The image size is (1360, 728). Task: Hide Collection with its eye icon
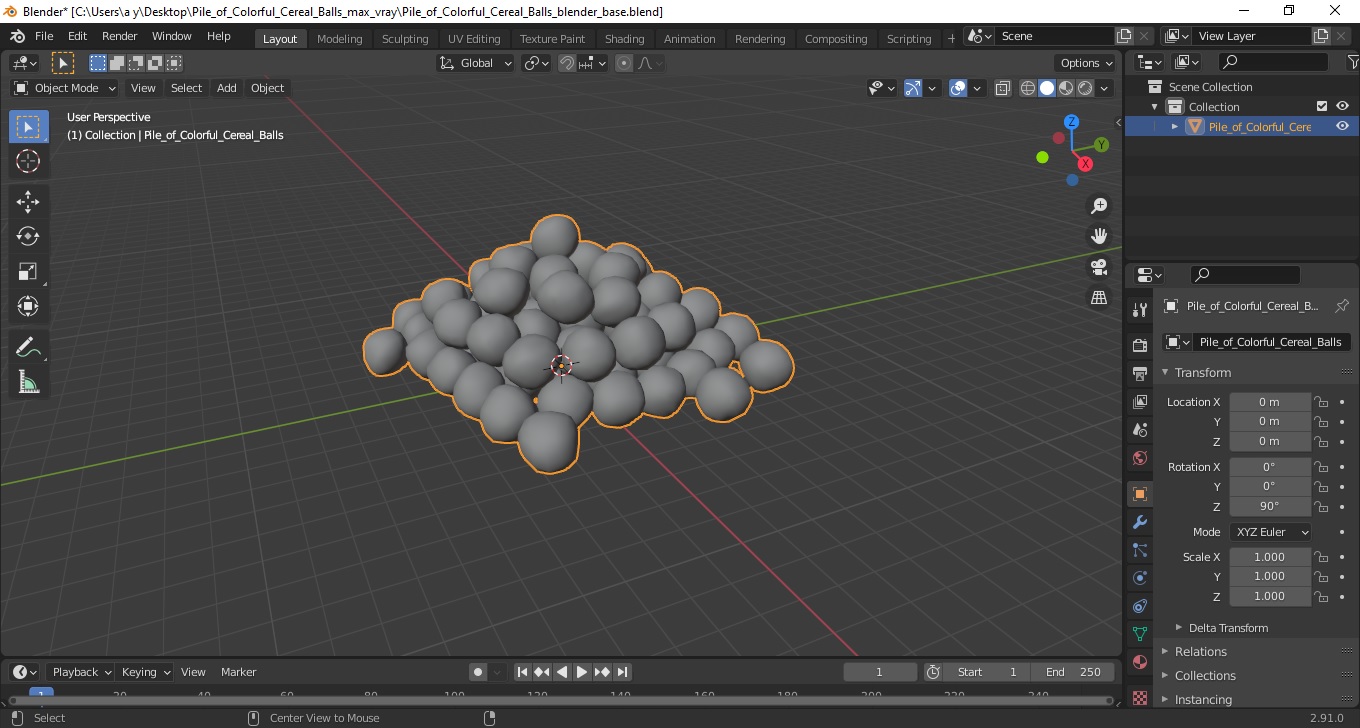click(1342, 106)
